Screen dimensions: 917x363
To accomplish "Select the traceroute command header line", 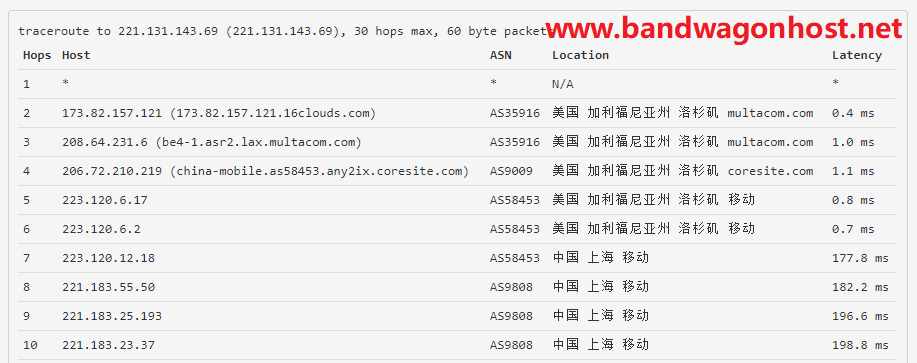I will pos(286,31).
